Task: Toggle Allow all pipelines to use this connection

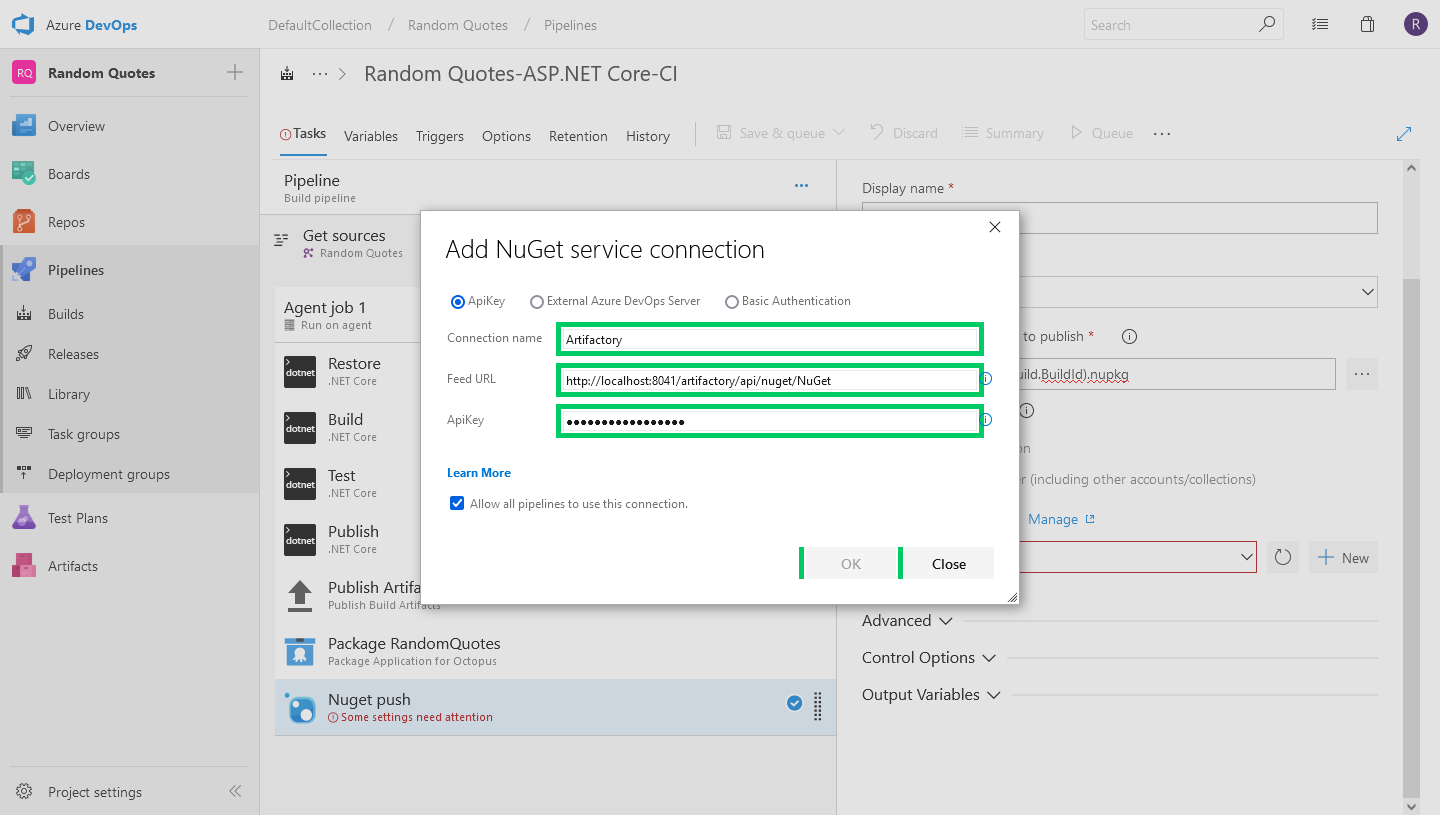Action: 457,504
